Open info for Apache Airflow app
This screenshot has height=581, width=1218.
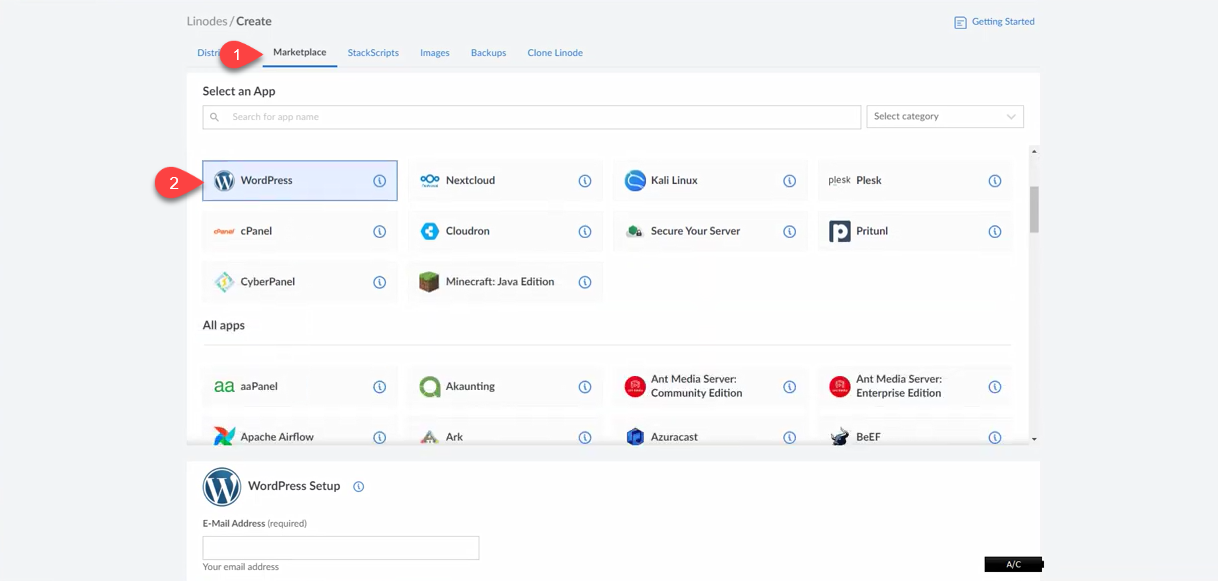click(x=380, y=437)
